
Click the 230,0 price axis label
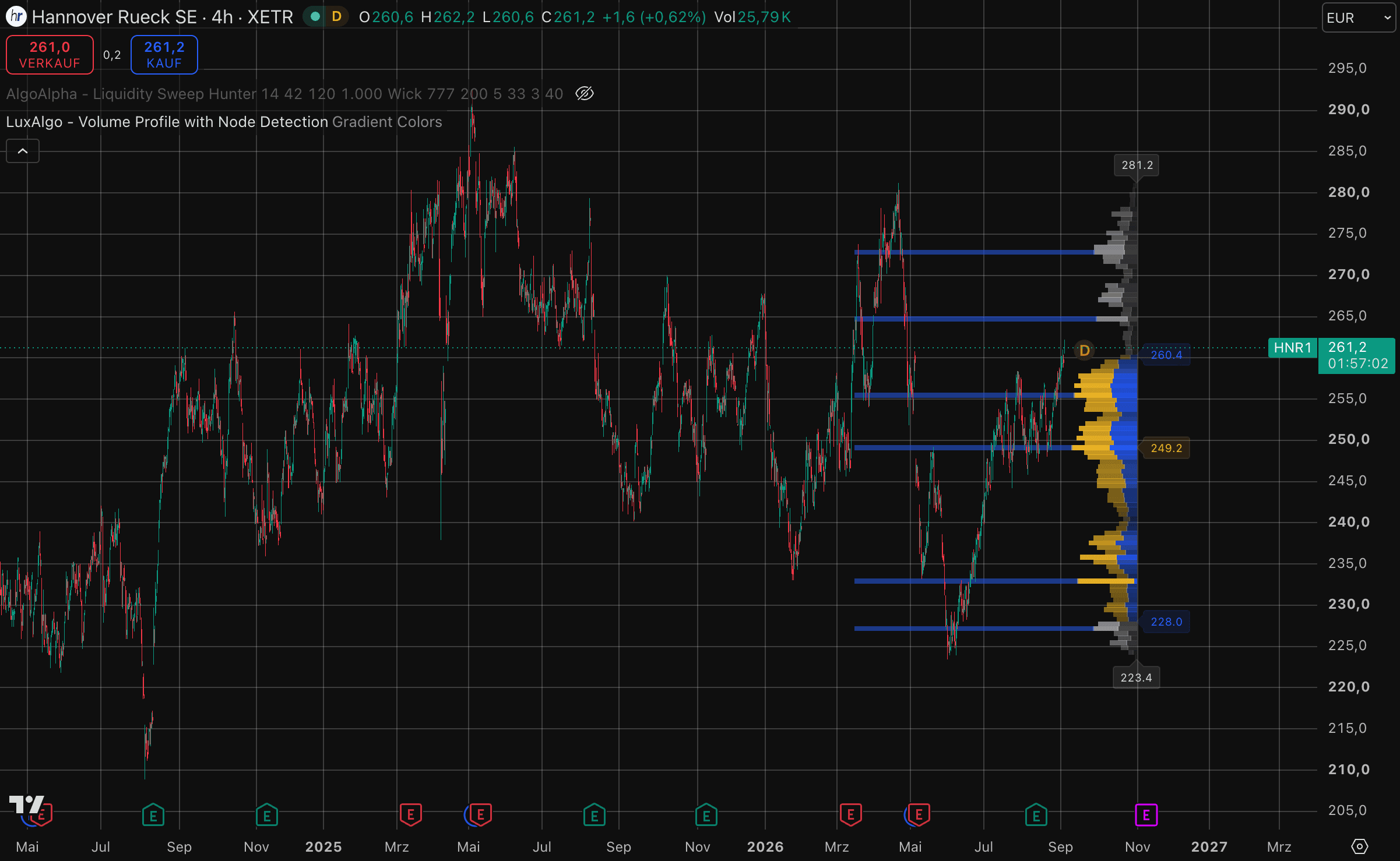point(1349,604)
